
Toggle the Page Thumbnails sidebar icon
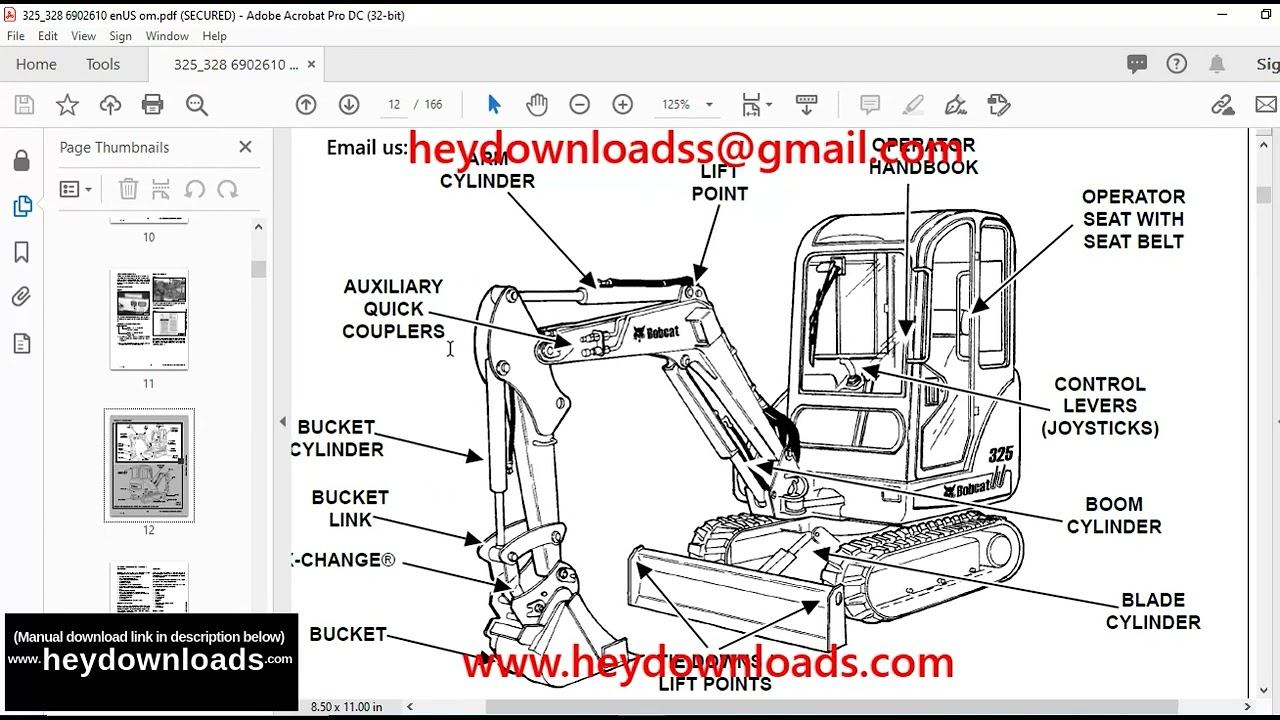point(21,207)
